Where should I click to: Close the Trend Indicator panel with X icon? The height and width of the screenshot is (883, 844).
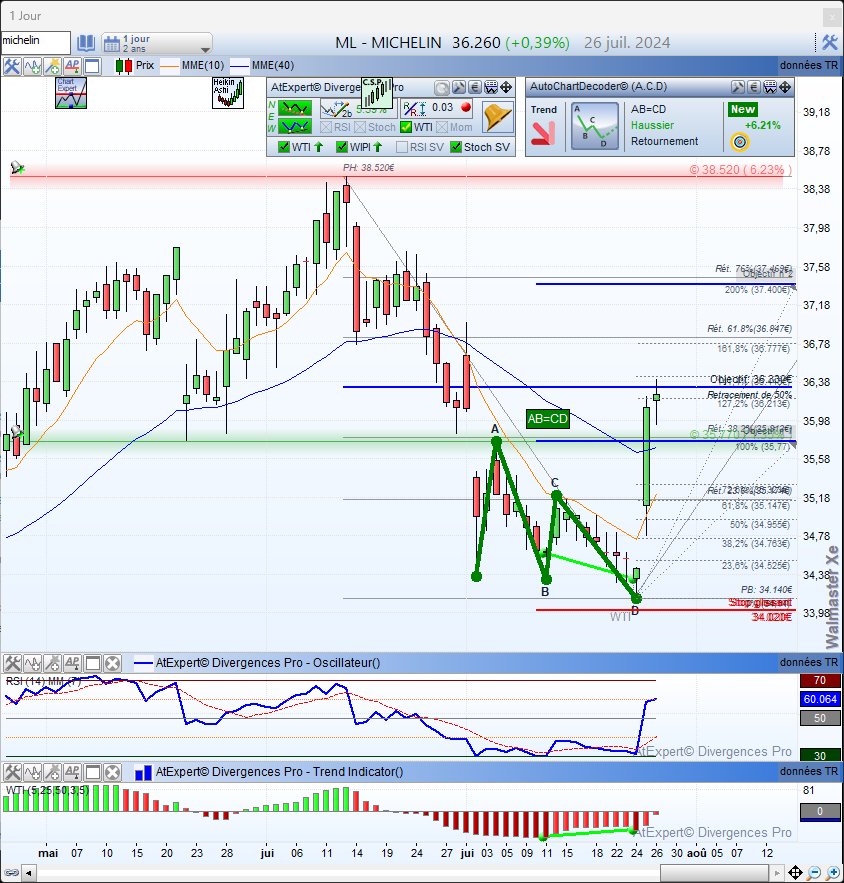click(113, 772)
